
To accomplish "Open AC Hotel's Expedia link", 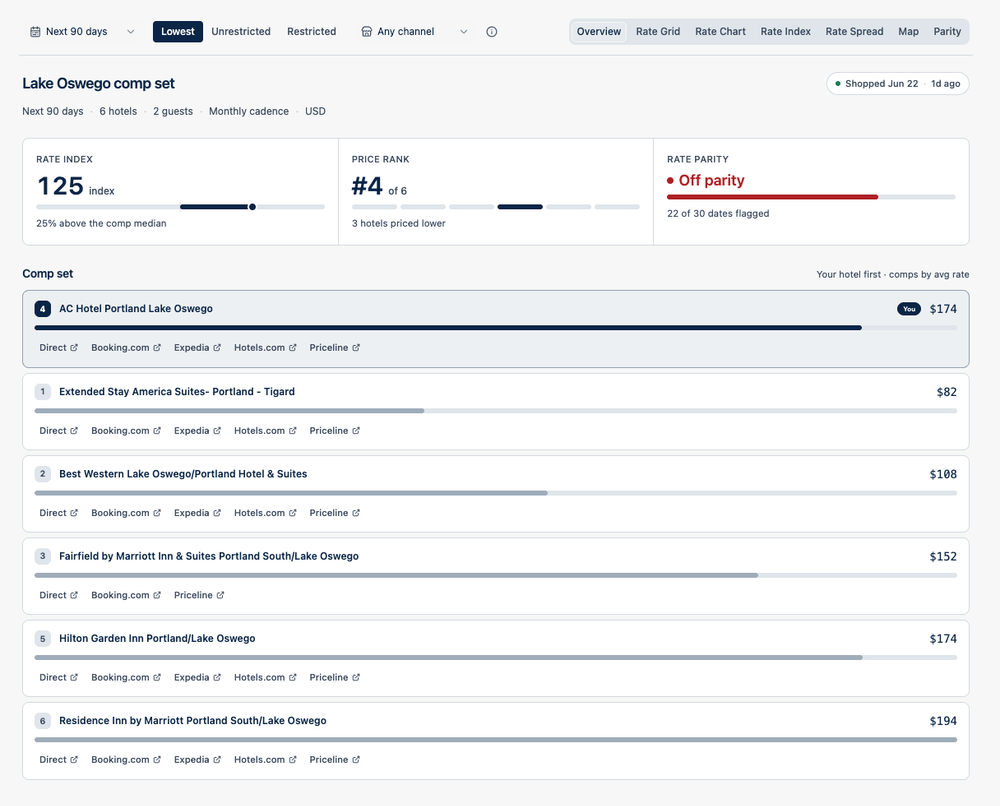I will [x=197, y=348].
